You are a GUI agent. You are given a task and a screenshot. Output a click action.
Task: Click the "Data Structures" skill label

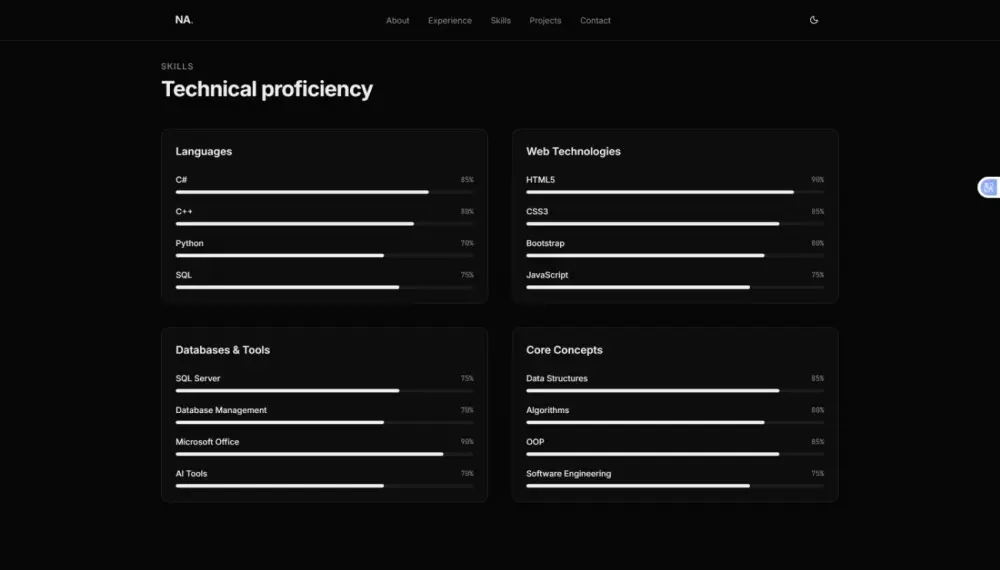pos(557,378)
